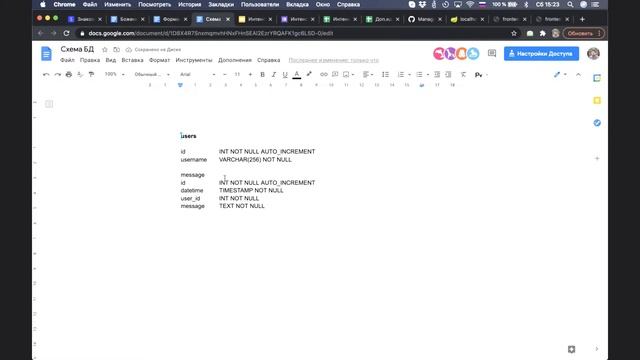The image size is (640, 360).
Task: Open the move-to-folder icon
Action: (x=117, y=49)
